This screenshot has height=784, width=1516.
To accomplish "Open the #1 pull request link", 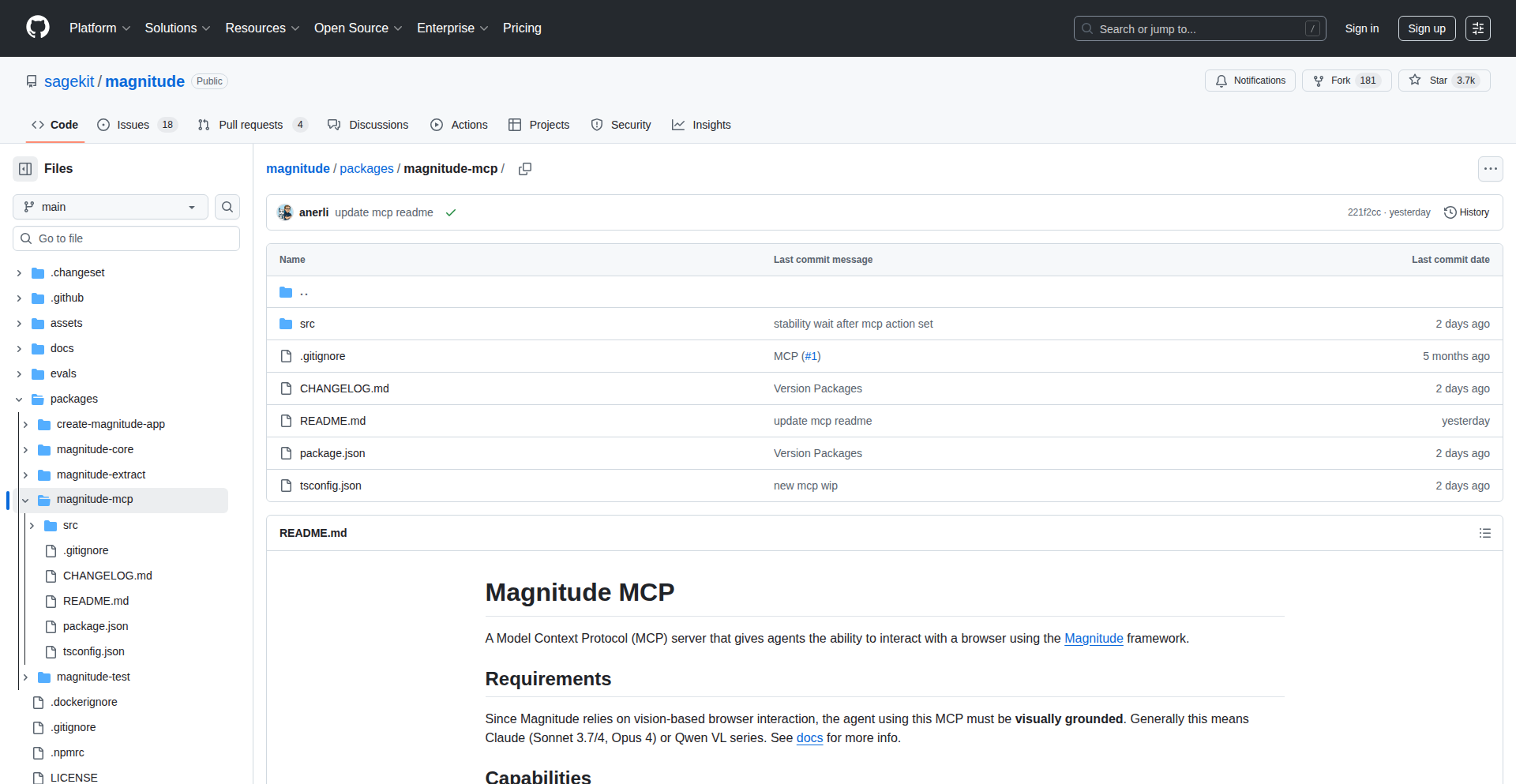I will coord(811,356).
